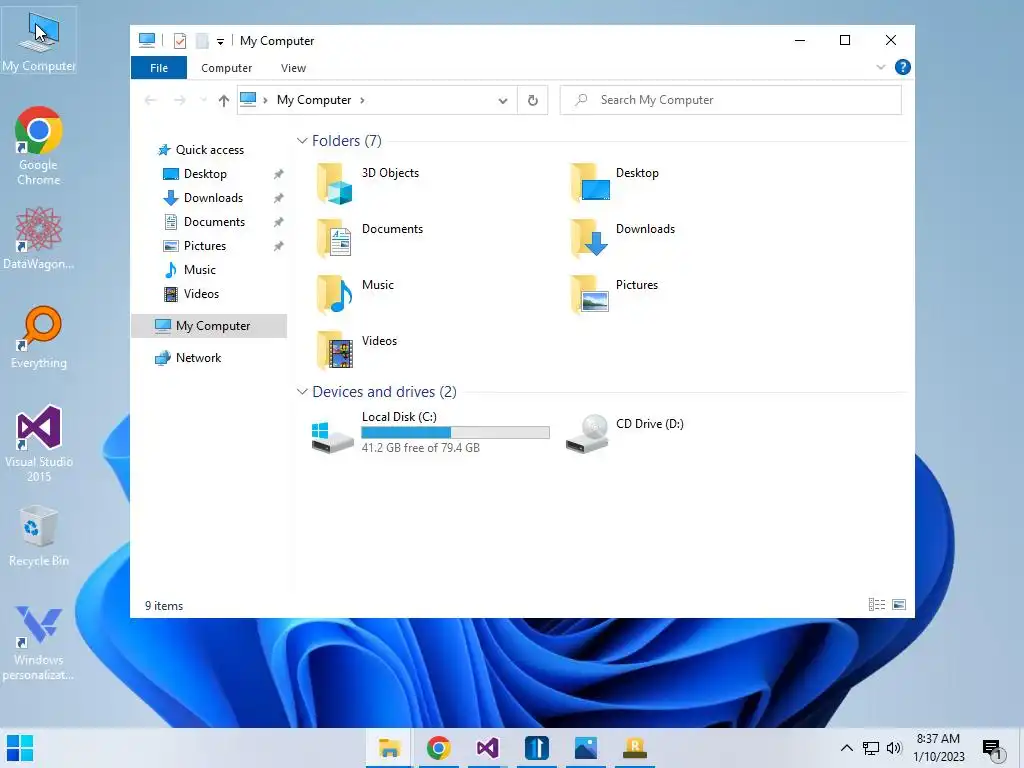Image resolution: width=1024 pixels, height=768 pixels.
Task: Switch to Large icons view layout
Action: pyautogui.click(x=899, y=605)
